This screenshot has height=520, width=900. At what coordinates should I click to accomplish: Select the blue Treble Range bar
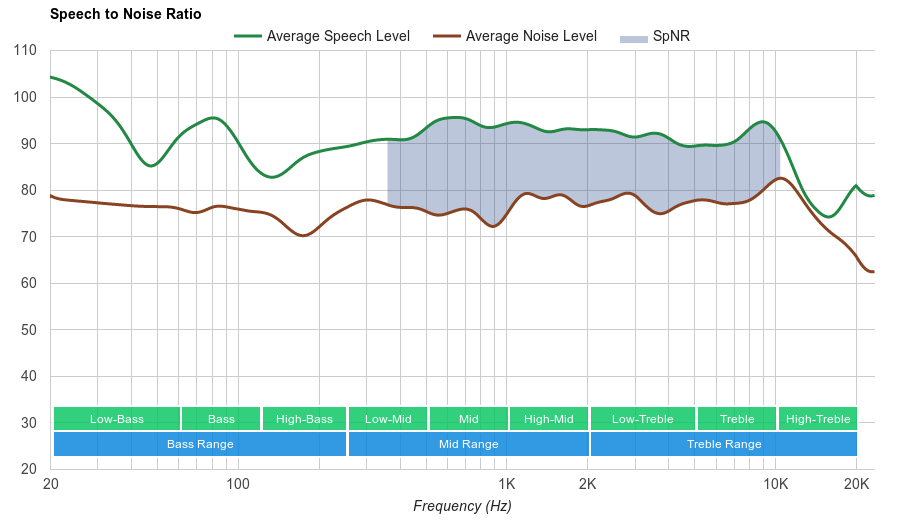[x=724, y=444]
